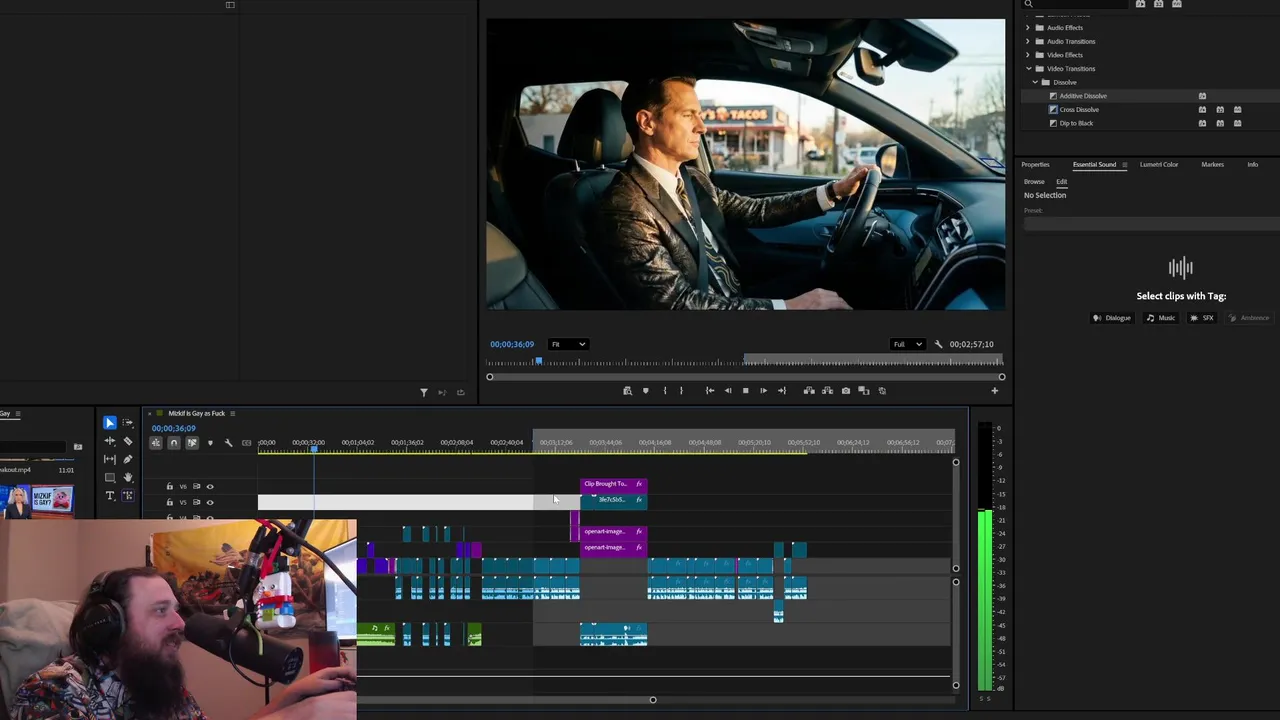Go to Out point in Program Monitor
1280x720 pixels.
(782, 390)
